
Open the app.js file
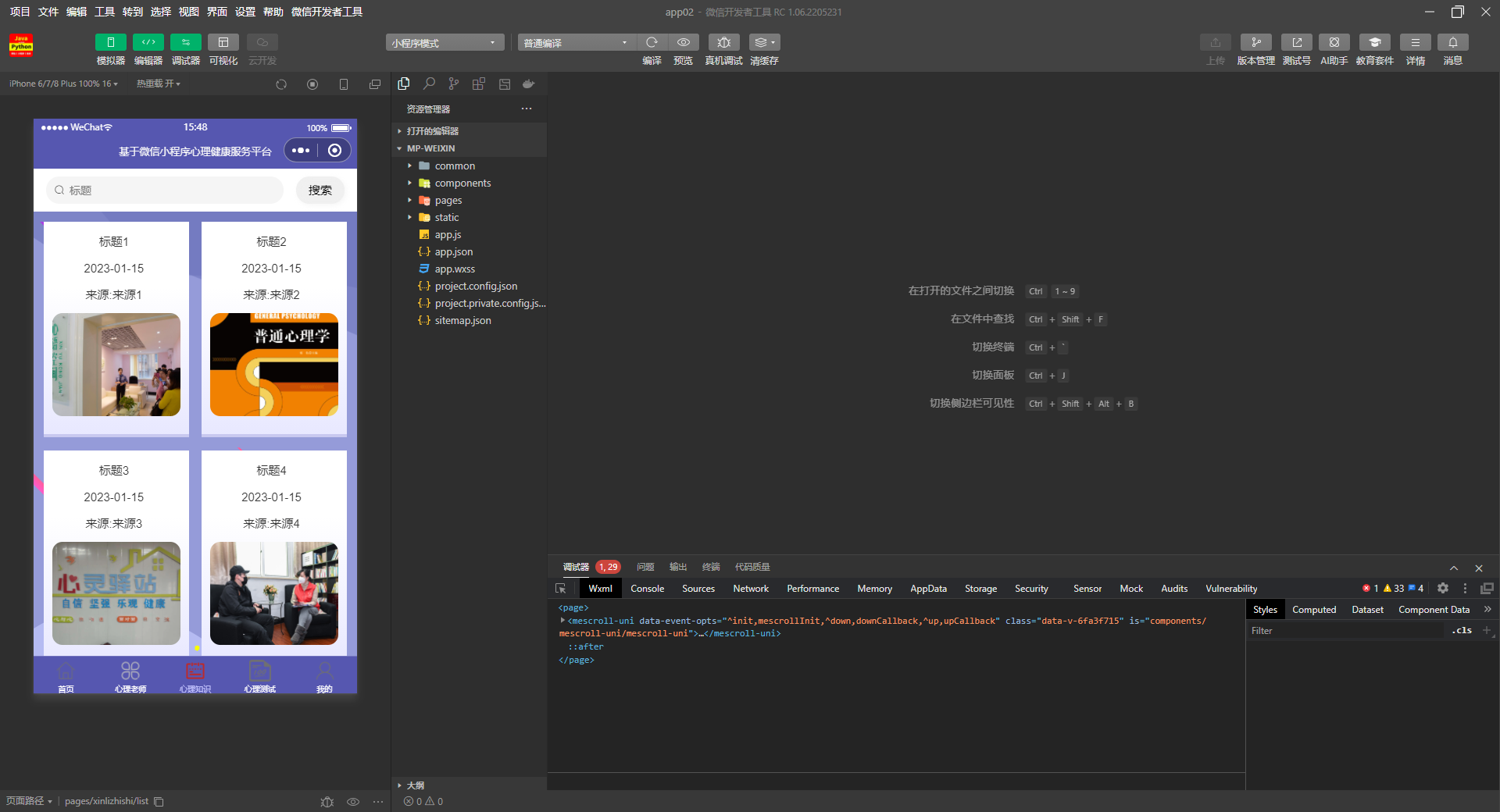click(x=469, y=234)
